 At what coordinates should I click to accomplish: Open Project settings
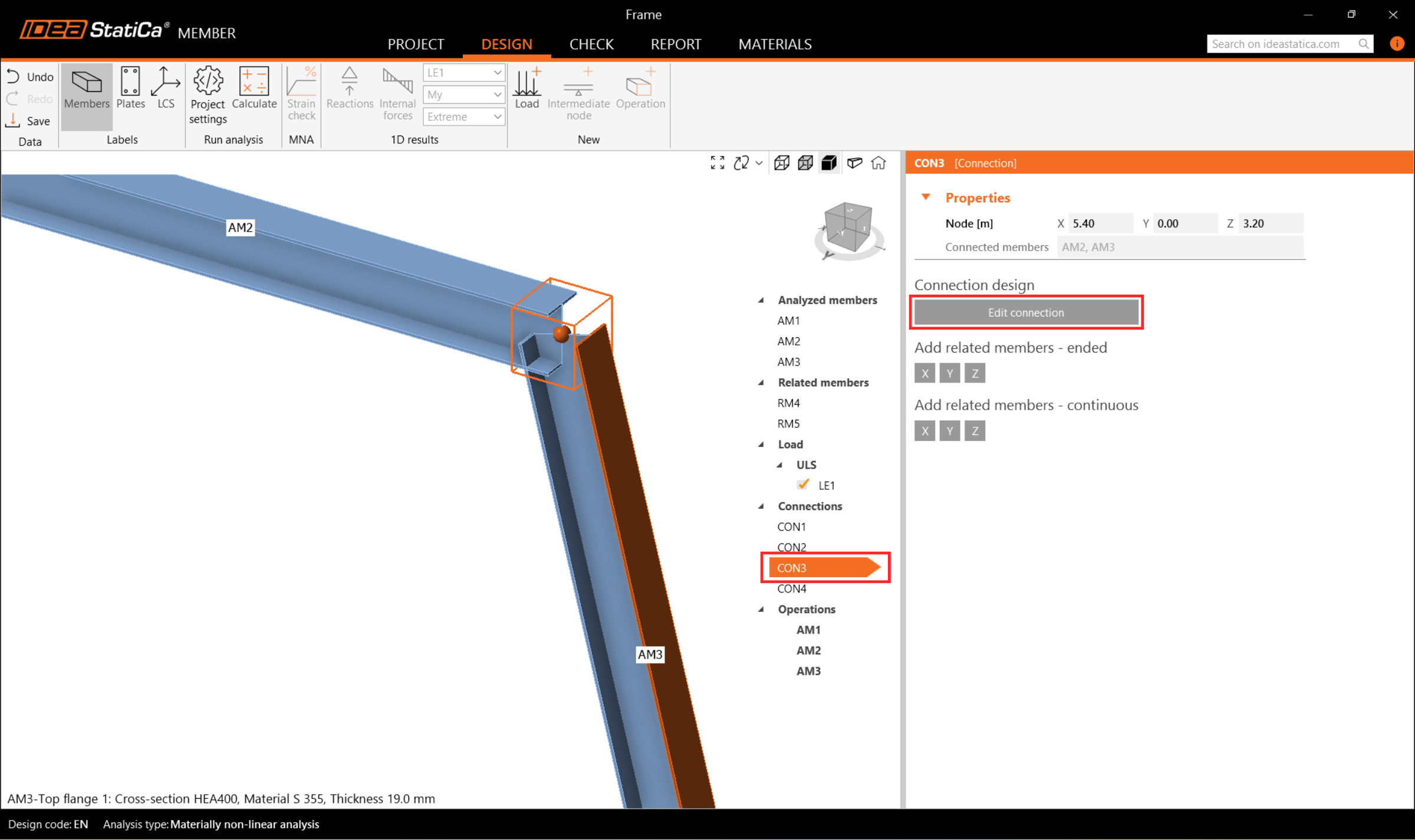(x=208, y=94)
